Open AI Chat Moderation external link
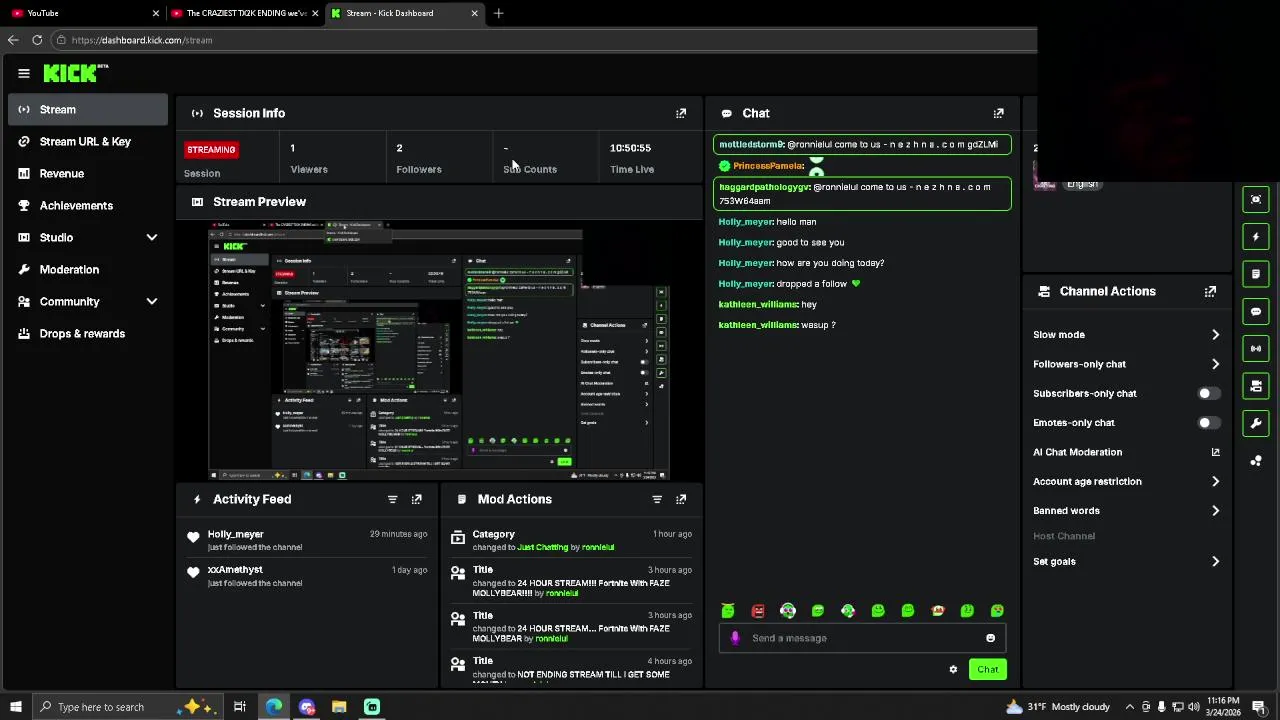This screenshot has width=1280, height=720. [1215, 452]
